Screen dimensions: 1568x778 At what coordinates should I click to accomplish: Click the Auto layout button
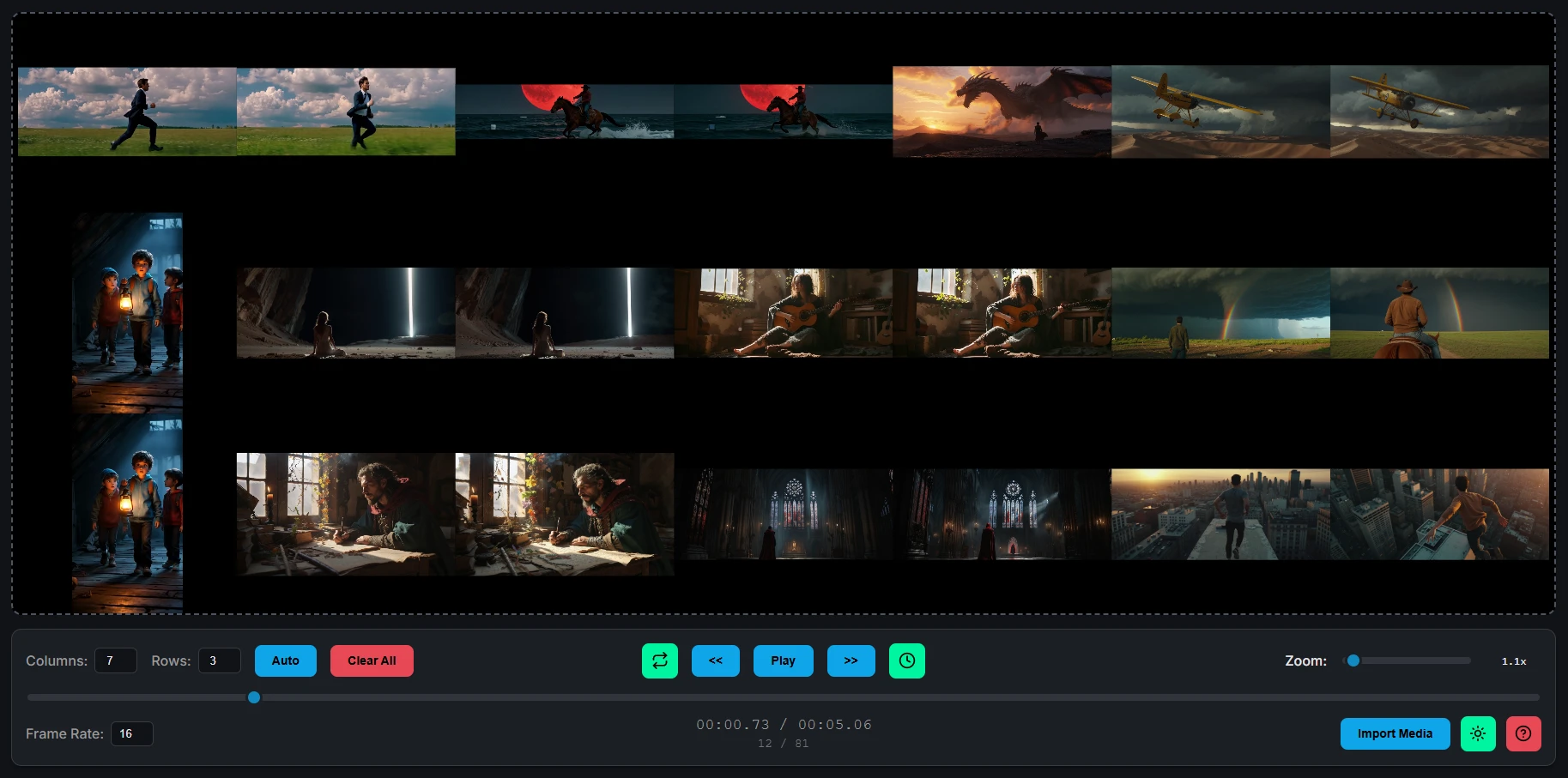[286, 660]
